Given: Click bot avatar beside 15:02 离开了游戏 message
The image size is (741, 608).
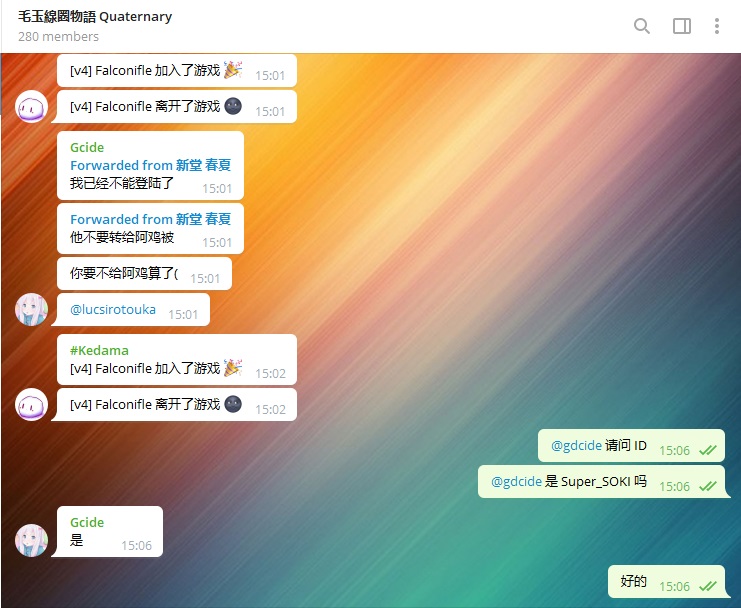Looking at the screenshot, I should pyautogui.click(x=32, y=404).
